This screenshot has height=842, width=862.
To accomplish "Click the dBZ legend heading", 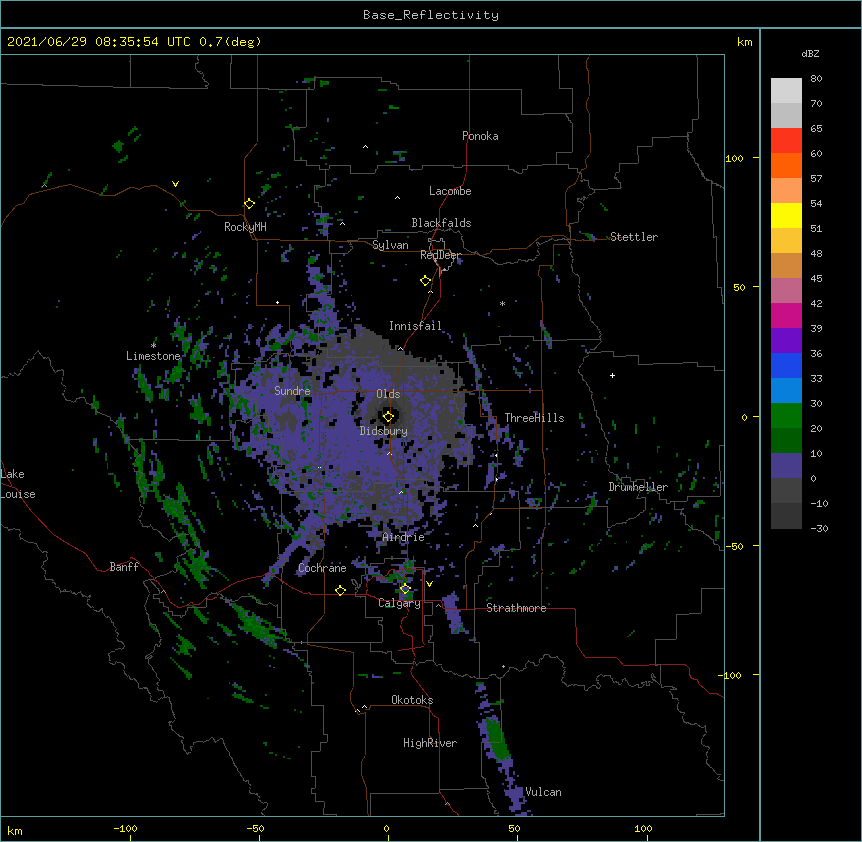I will click(810, 53).
